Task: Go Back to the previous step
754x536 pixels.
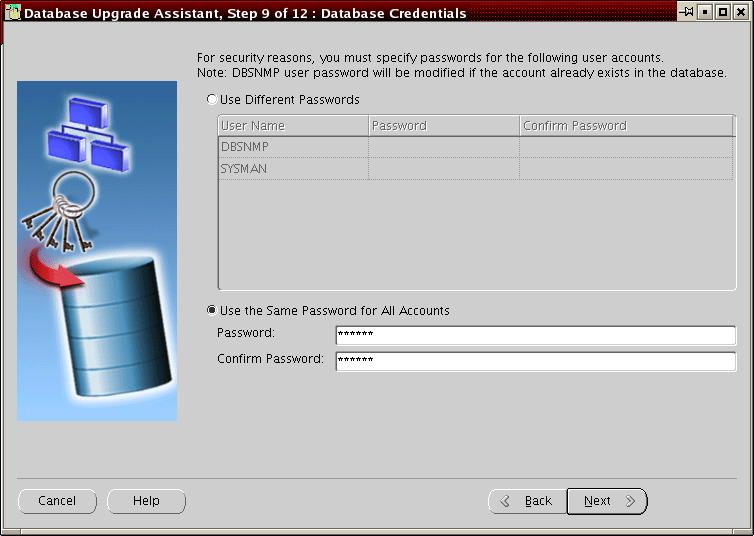Action: 527,501
